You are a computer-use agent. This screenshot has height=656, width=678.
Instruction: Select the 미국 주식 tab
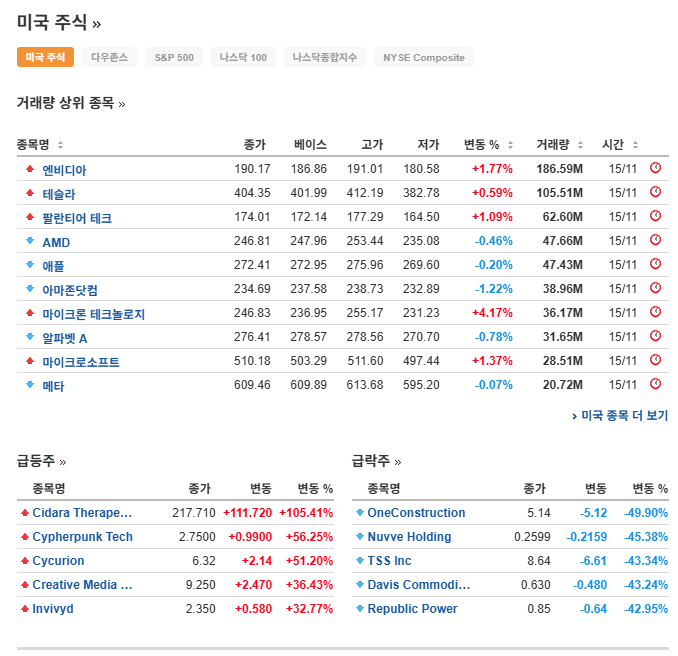pyautogui.click(x=45, y=57)
